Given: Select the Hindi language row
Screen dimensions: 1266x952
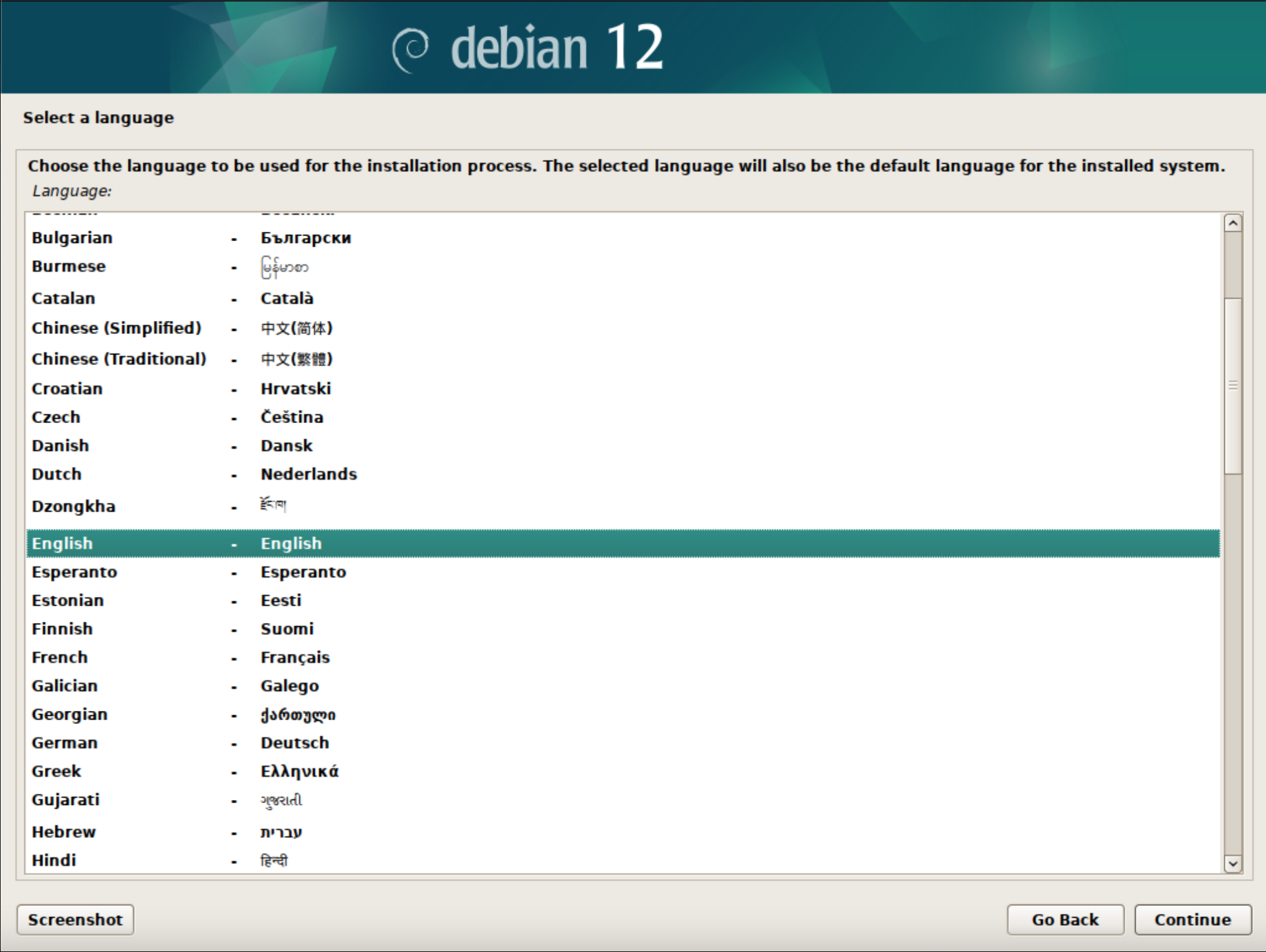Looking at the screenshot, I should tap(54, 860).
